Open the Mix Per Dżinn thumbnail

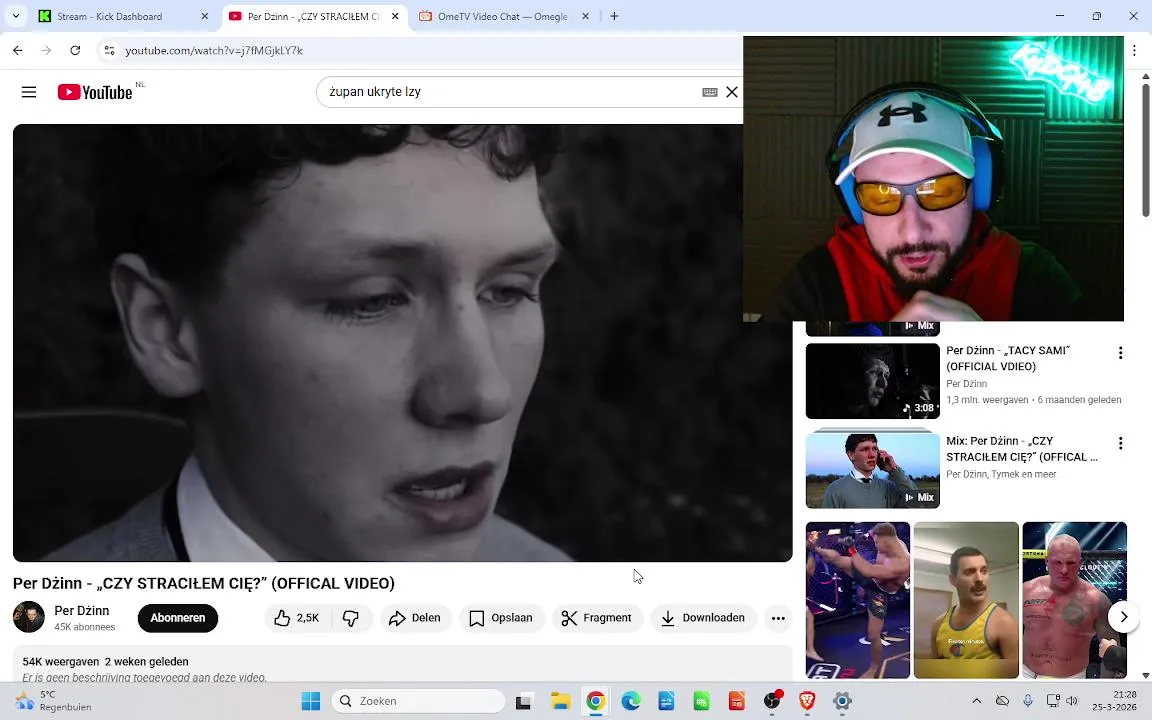click(x=873, y=470)
